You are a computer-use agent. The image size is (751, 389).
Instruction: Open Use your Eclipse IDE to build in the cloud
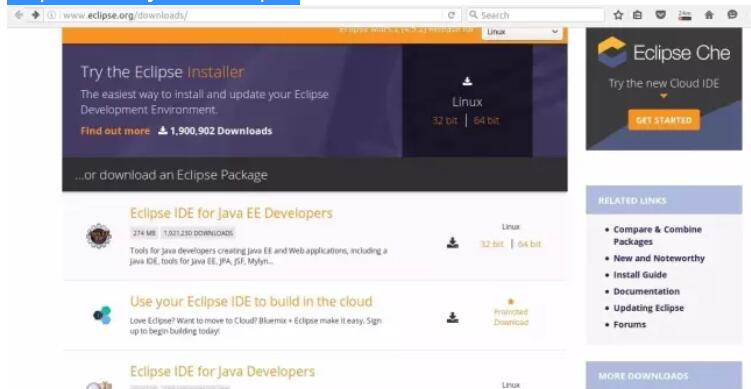click(x=251, y=301)
